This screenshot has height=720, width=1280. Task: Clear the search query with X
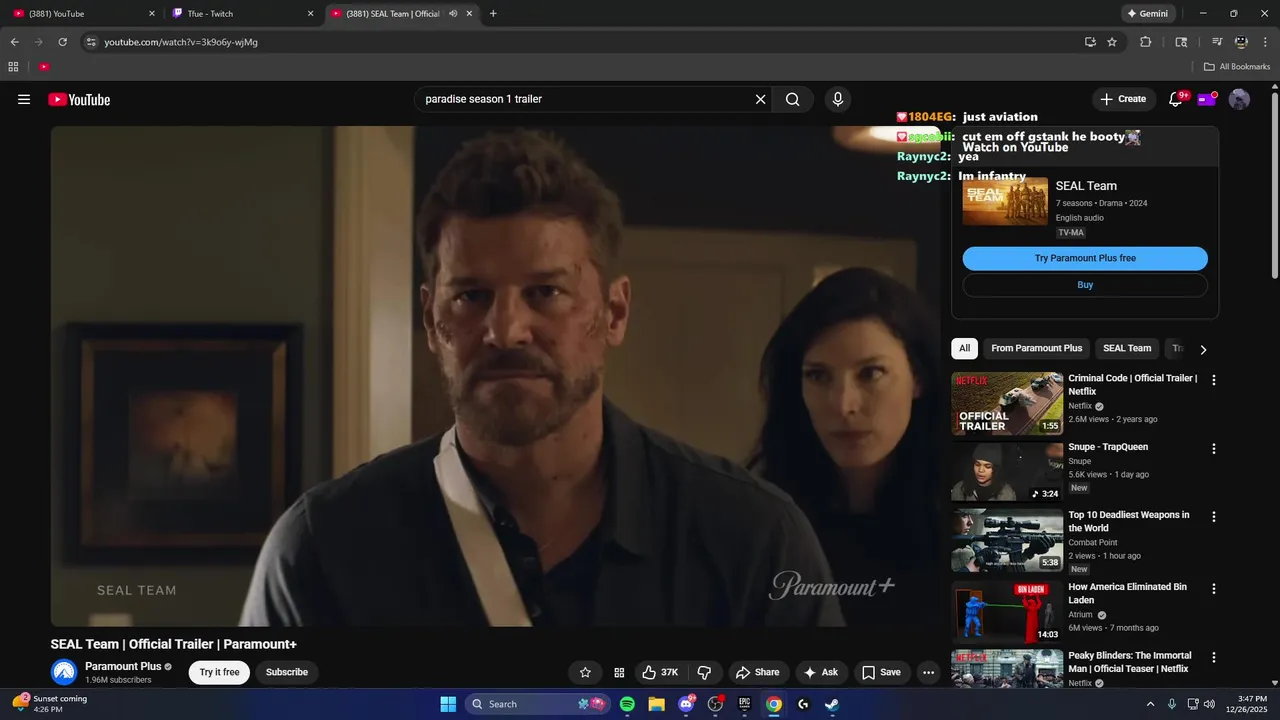point(760,99)
